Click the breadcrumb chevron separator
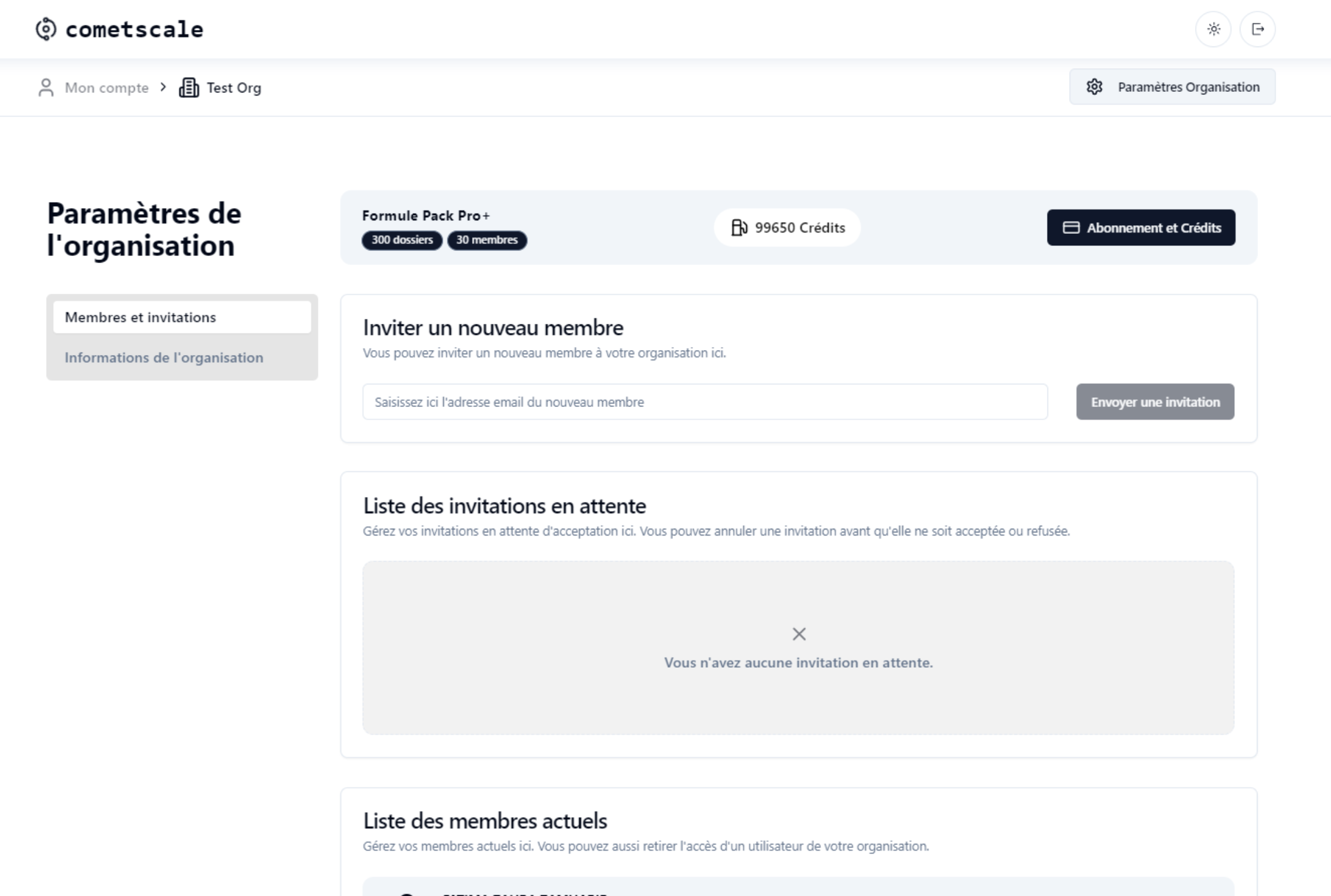This screenshot has height=896, width=1331. pos(163,87)
